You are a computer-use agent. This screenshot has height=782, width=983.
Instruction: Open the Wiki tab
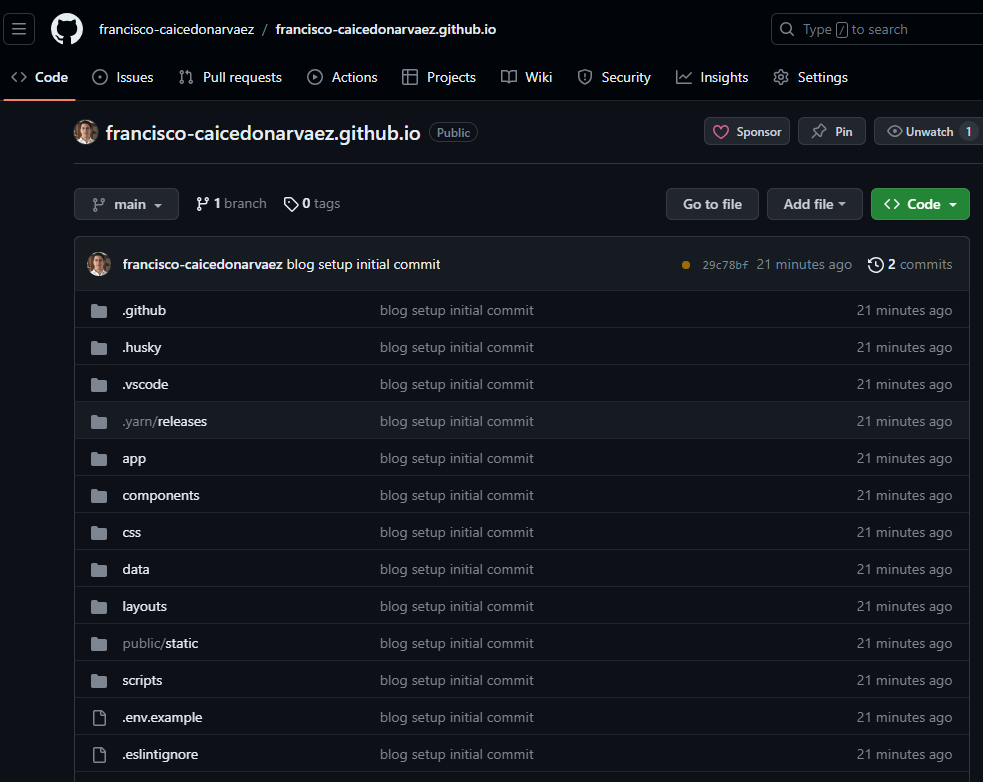click(x=527, y=77)
